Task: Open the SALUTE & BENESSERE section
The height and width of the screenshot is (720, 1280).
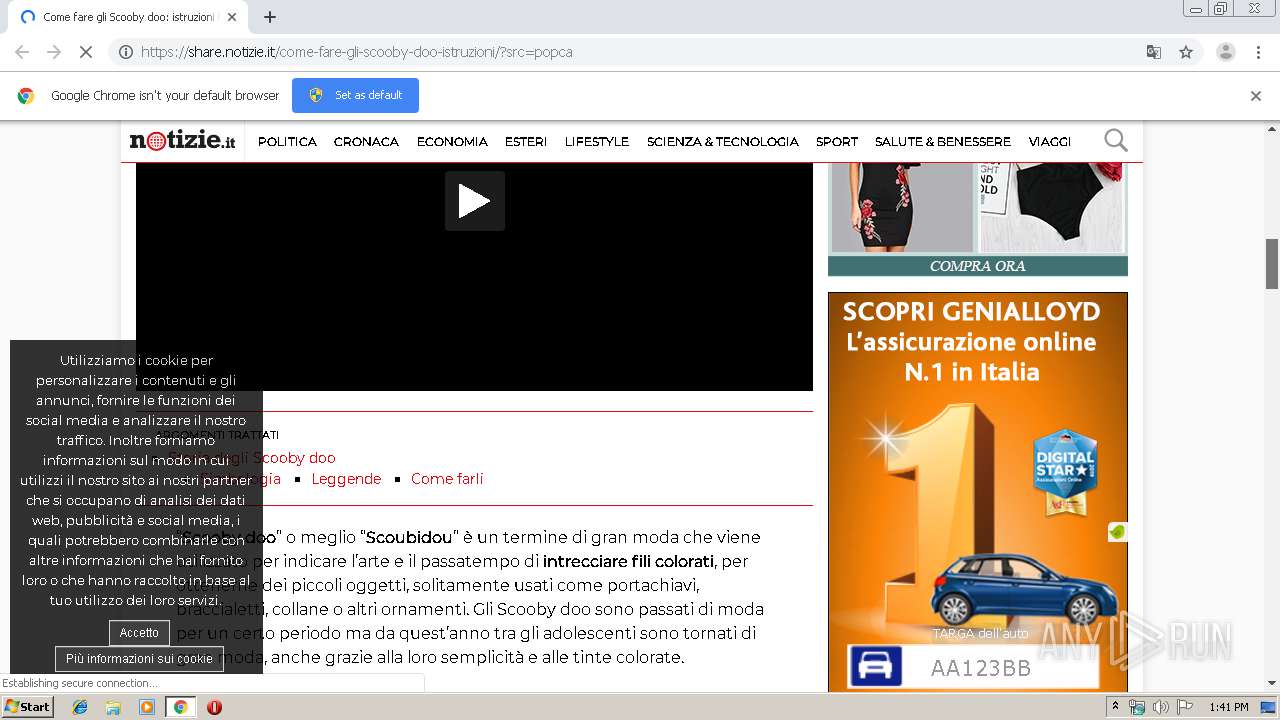Action: point(943,142)
